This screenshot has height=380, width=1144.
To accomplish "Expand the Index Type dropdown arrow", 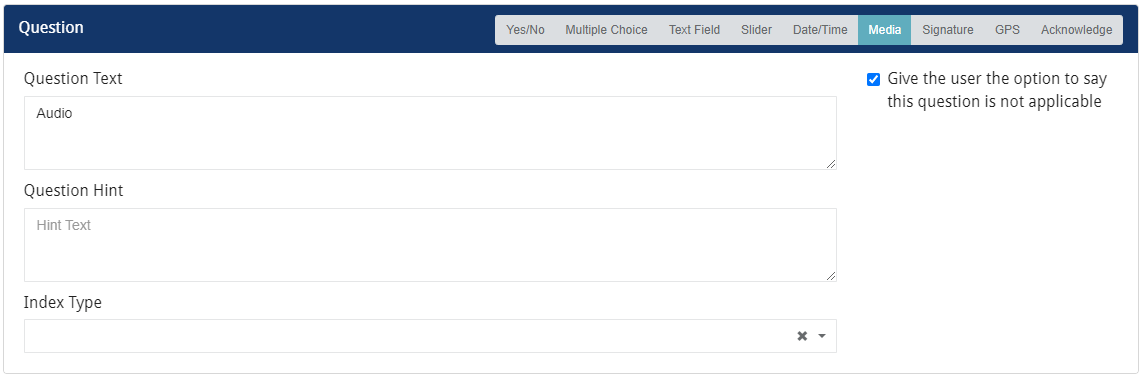I will [x=822, y=336].
